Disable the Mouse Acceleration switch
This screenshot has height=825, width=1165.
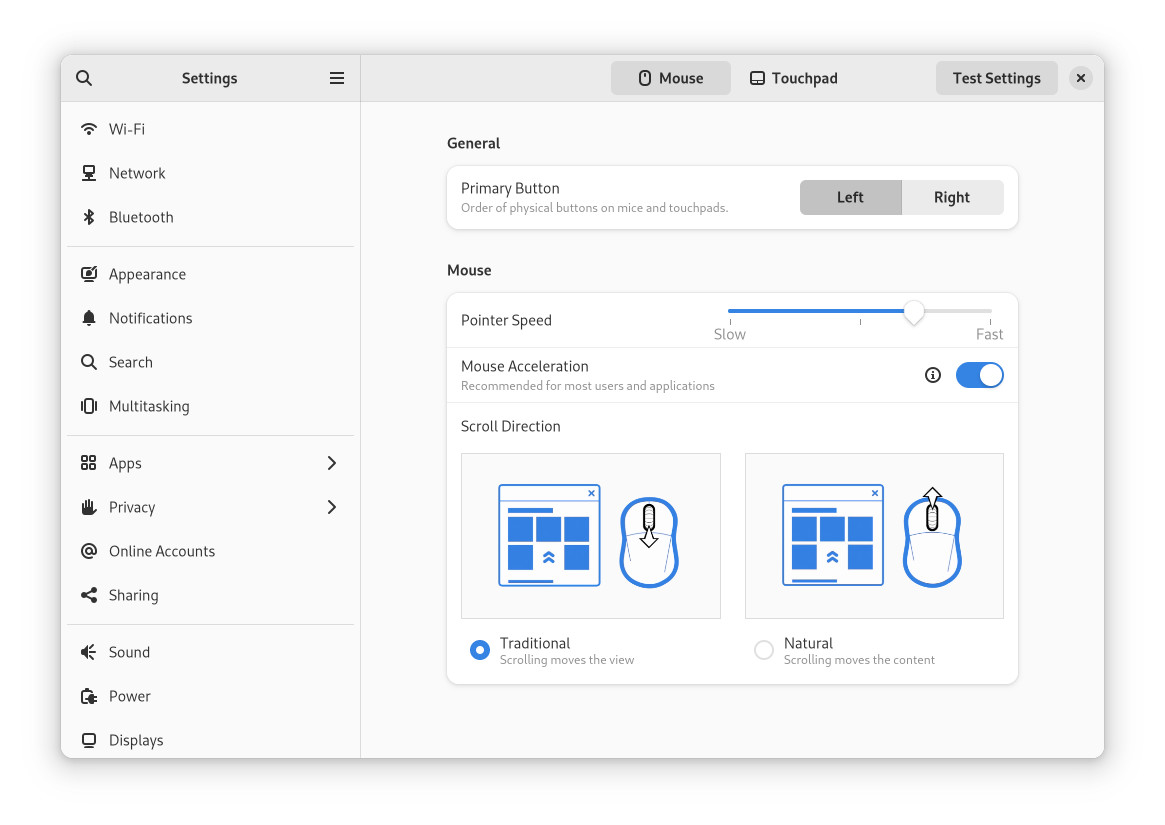[979, 375]
